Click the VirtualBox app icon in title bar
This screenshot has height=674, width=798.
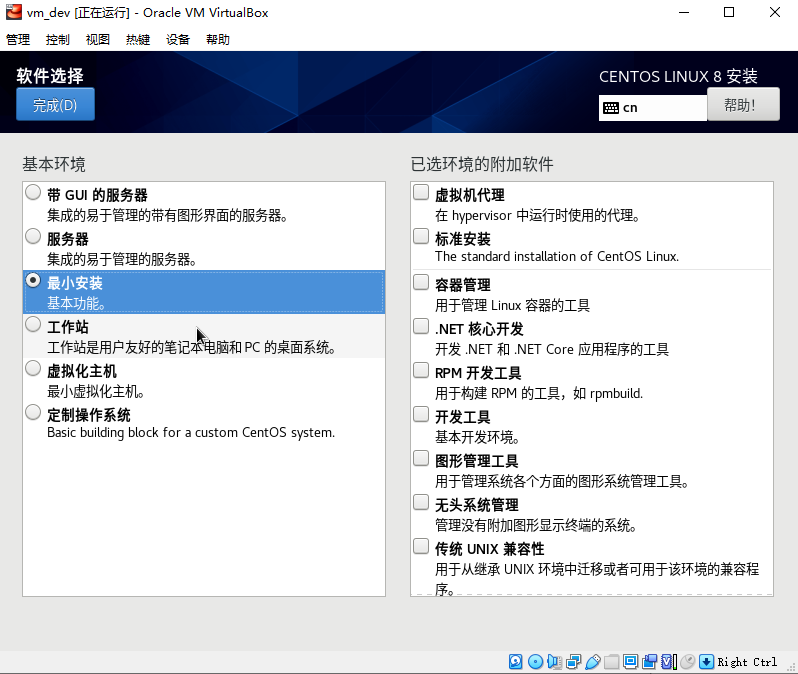coord(14,12)
